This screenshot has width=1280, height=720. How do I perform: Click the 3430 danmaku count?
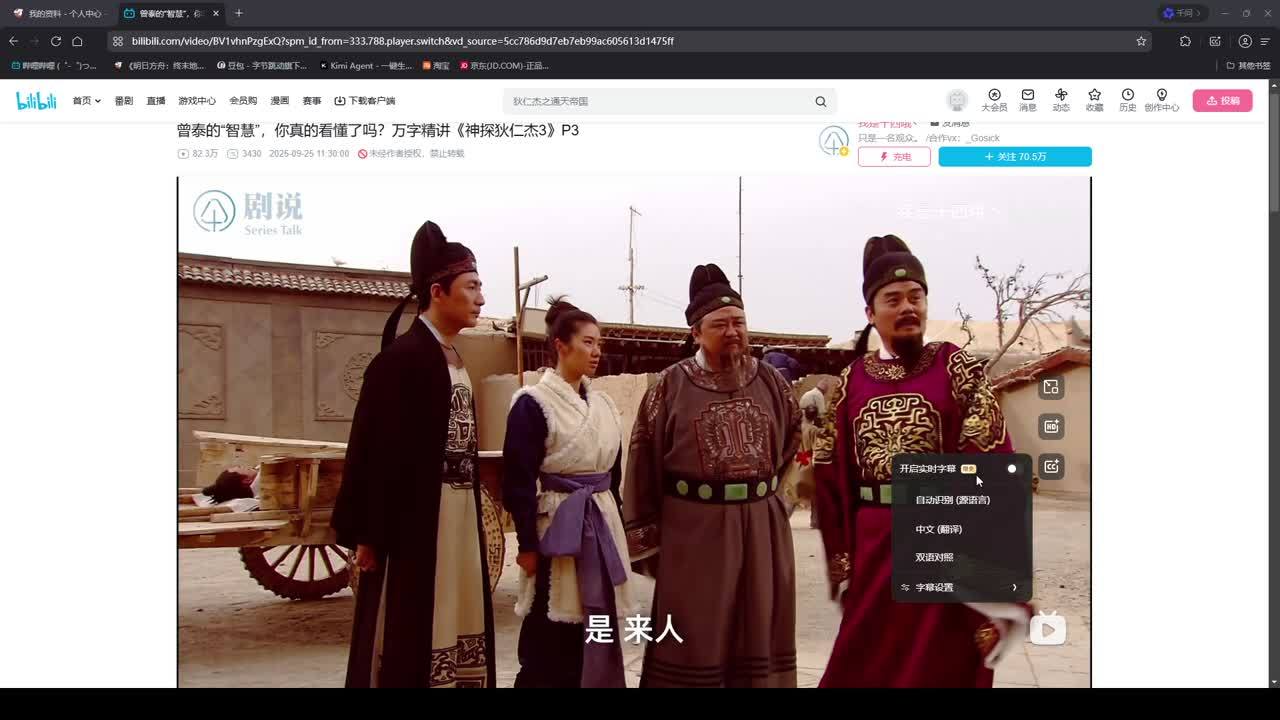(245, 154)
